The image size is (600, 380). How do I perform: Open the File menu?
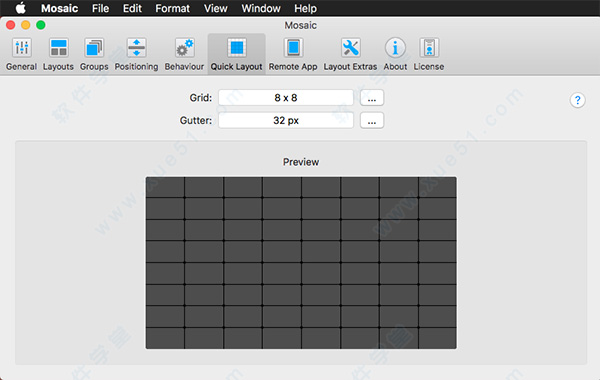(100, 8)
